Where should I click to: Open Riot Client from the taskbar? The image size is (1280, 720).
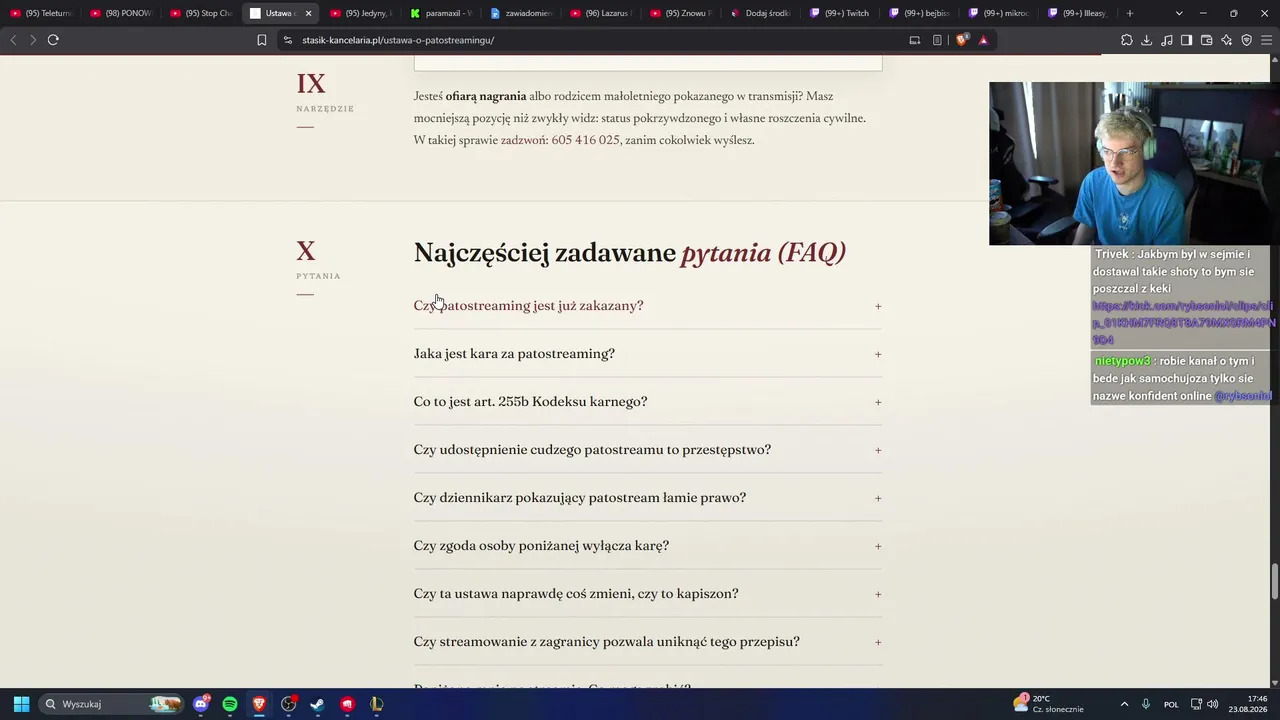347,704
